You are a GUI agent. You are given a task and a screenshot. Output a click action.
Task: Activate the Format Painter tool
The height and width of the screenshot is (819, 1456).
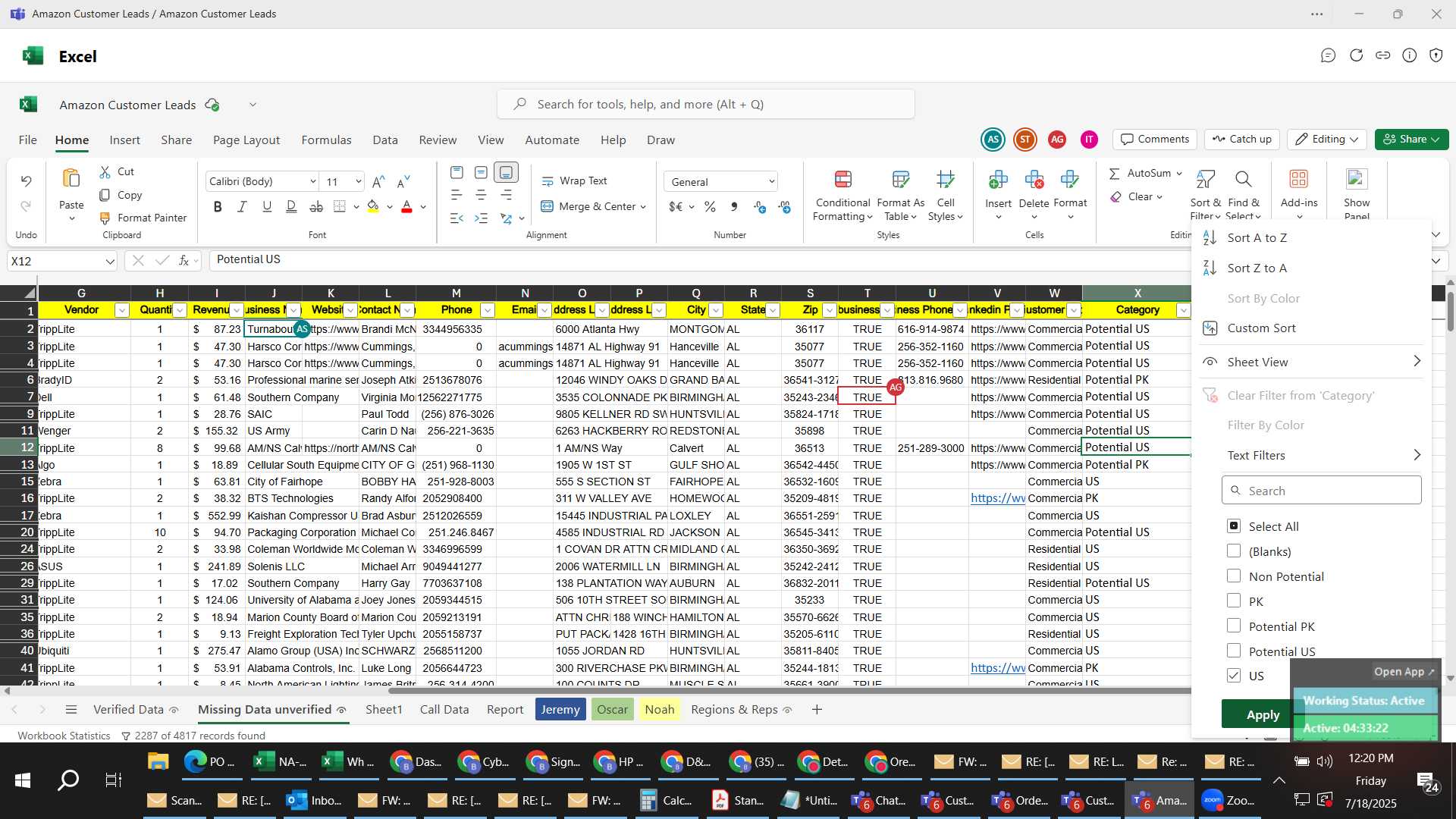[x=143, y=218]
